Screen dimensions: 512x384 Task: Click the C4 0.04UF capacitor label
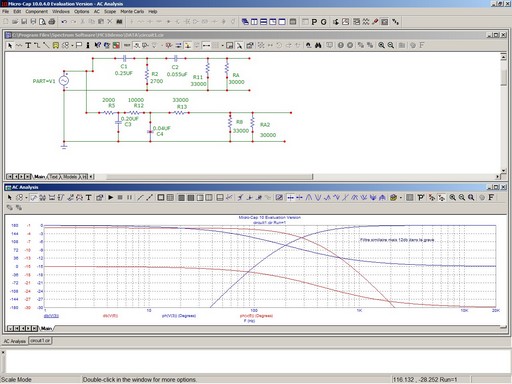point(161,131)
